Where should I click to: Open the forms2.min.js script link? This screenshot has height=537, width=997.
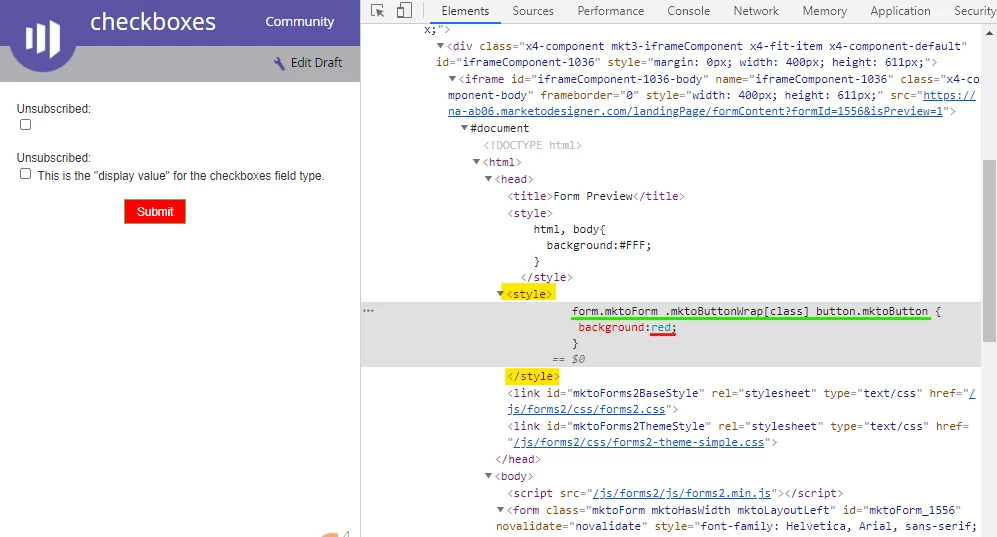pos(682,493)
